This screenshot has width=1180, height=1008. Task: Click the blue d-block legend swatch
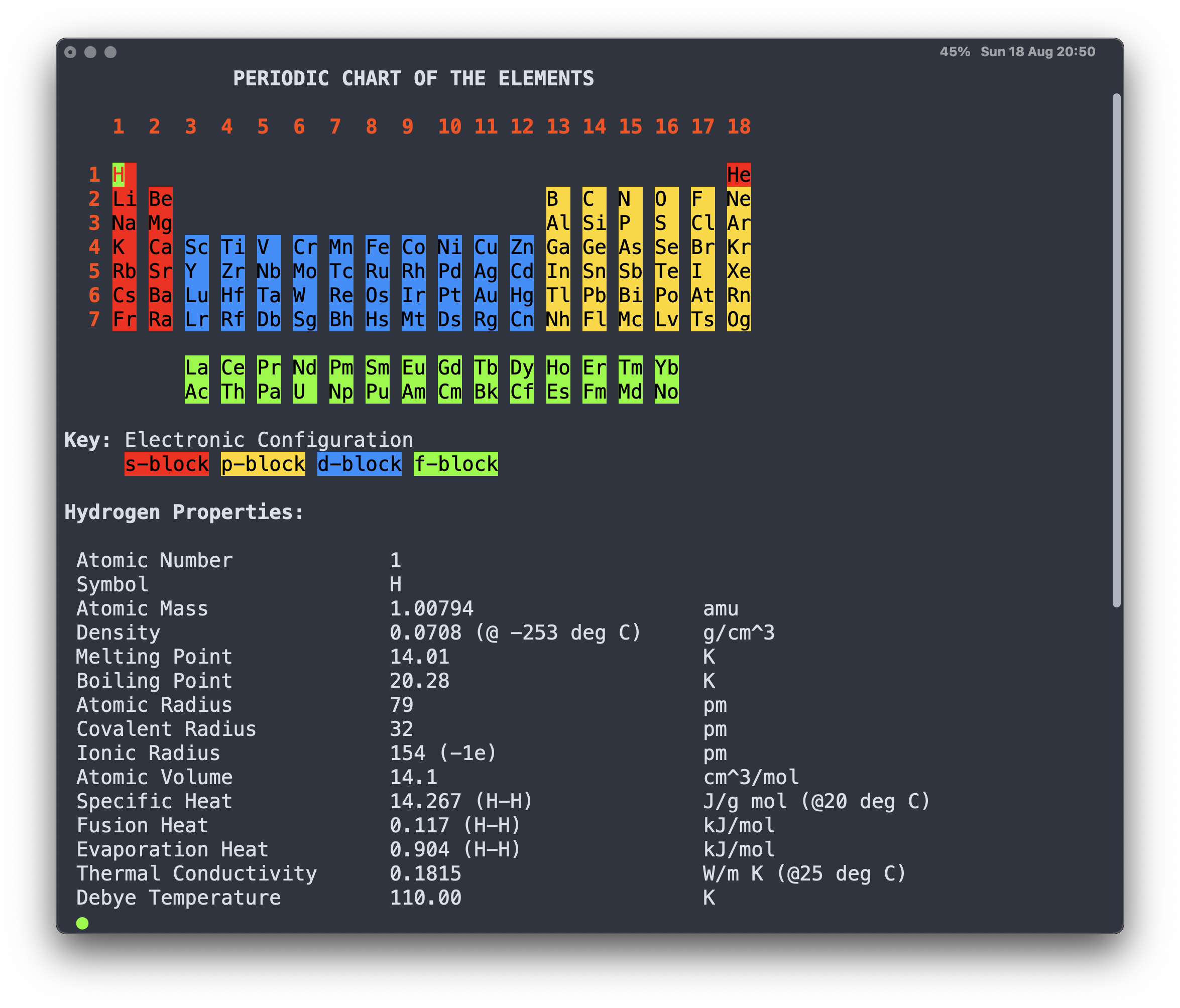pyautogui.click(x=359, y=464)
